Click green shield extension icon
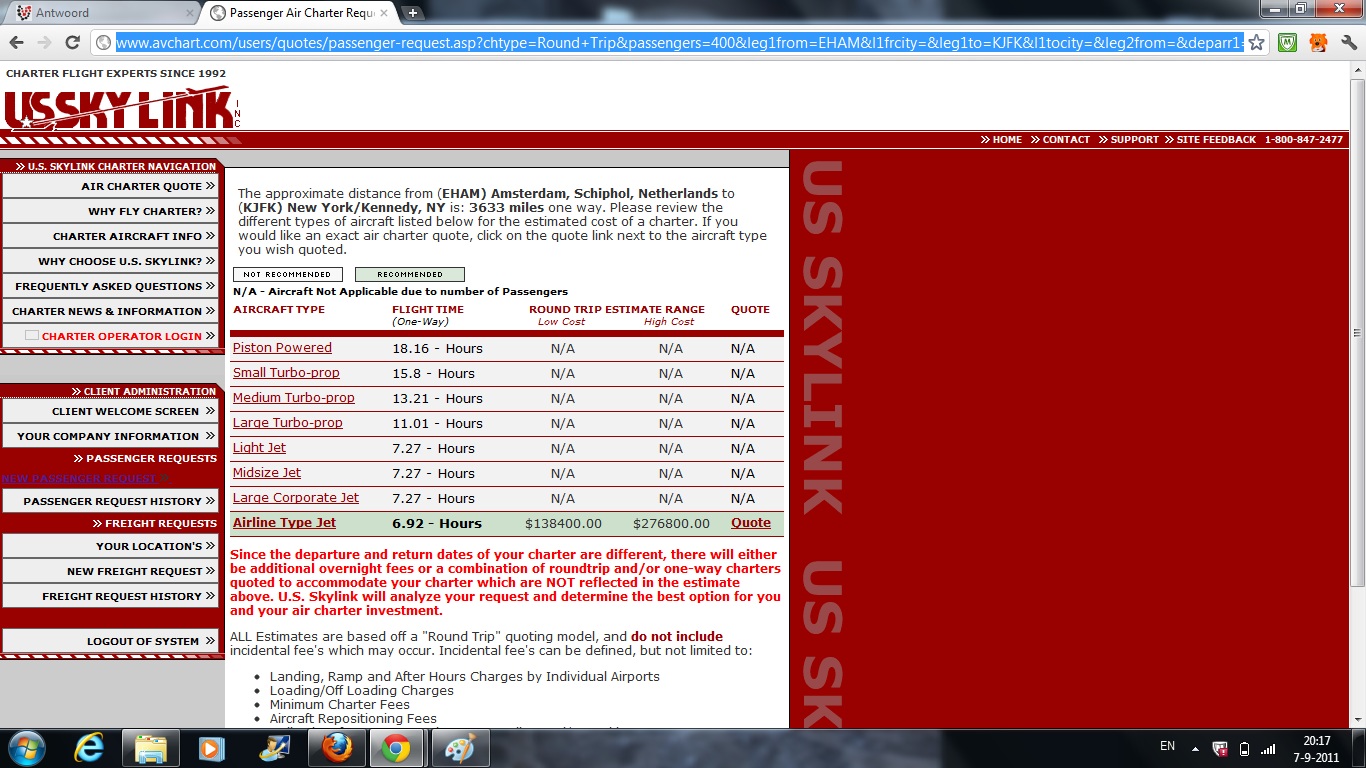 click(x=1288, y=42)
